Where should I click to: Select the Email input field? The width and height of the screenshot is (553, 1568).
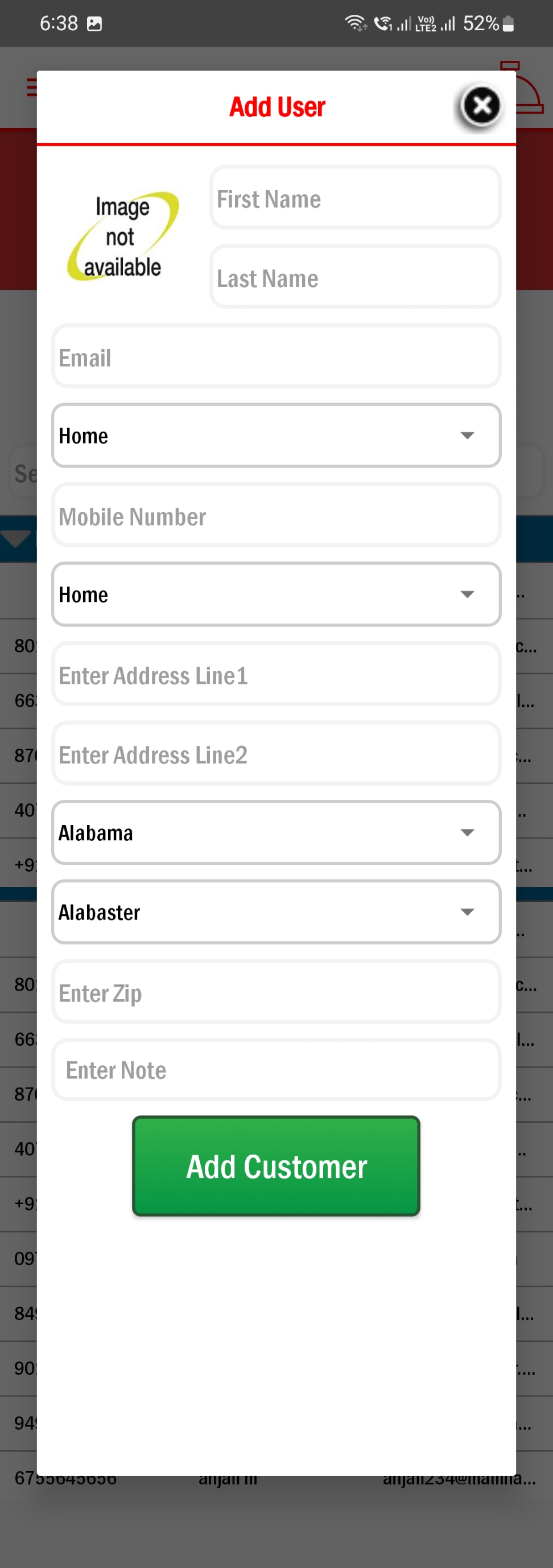coord(276,358)
